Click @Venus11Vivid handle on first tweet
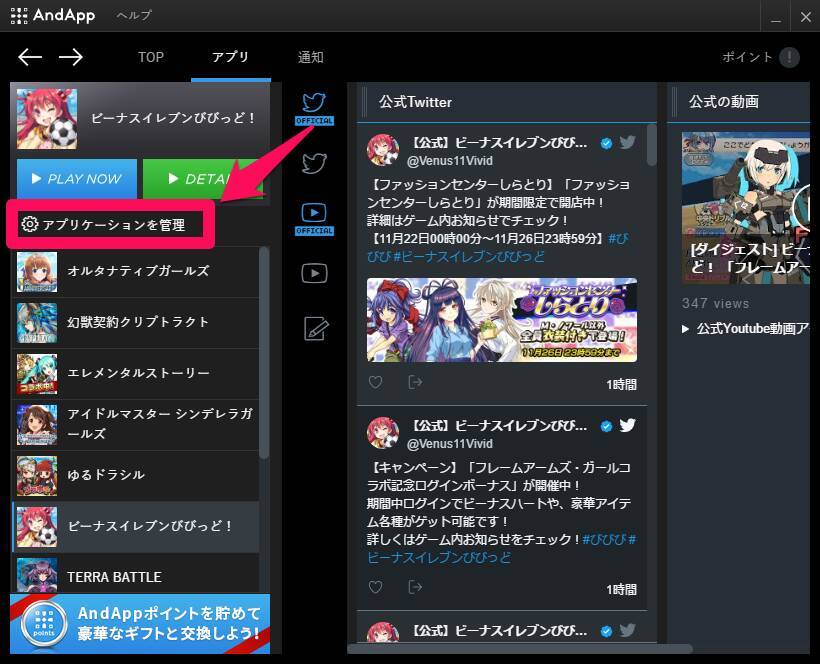820x664 pixels. (450, 161)
